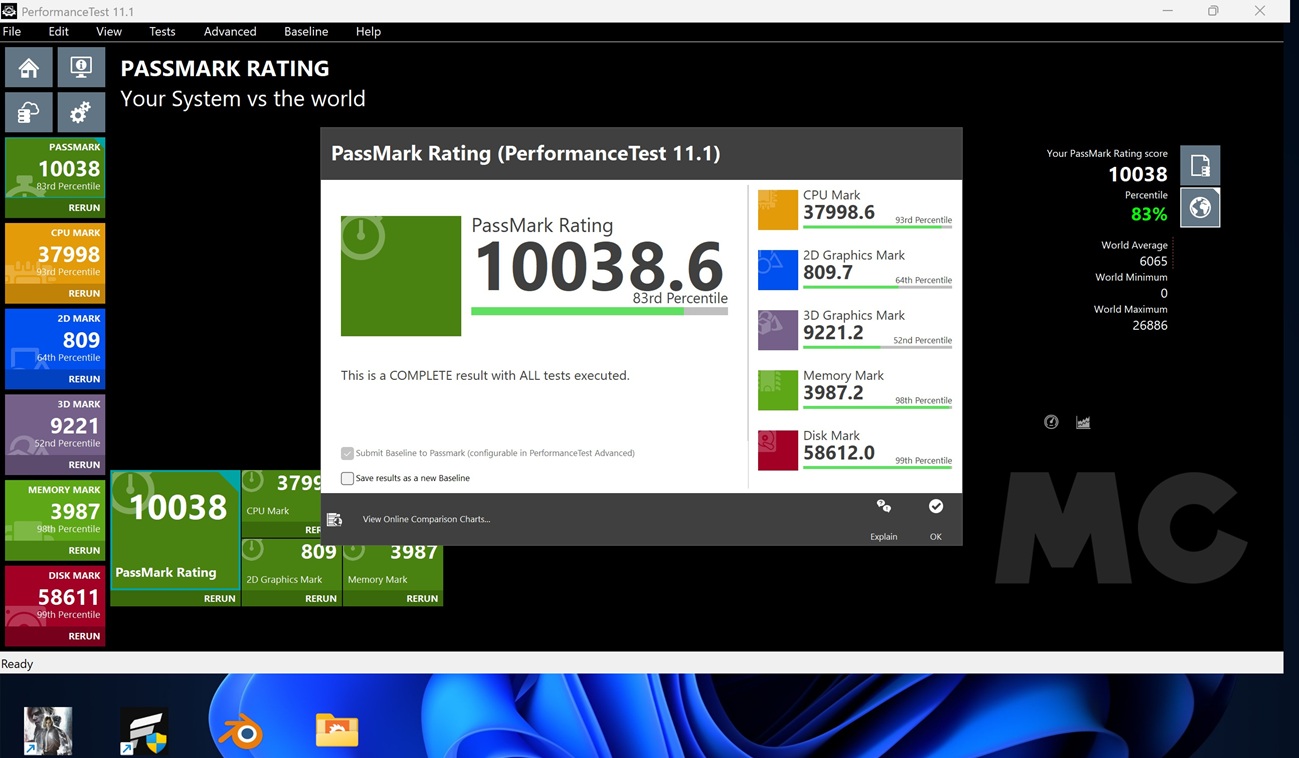Click the cloud upload baseline icon

click(29, 112)
